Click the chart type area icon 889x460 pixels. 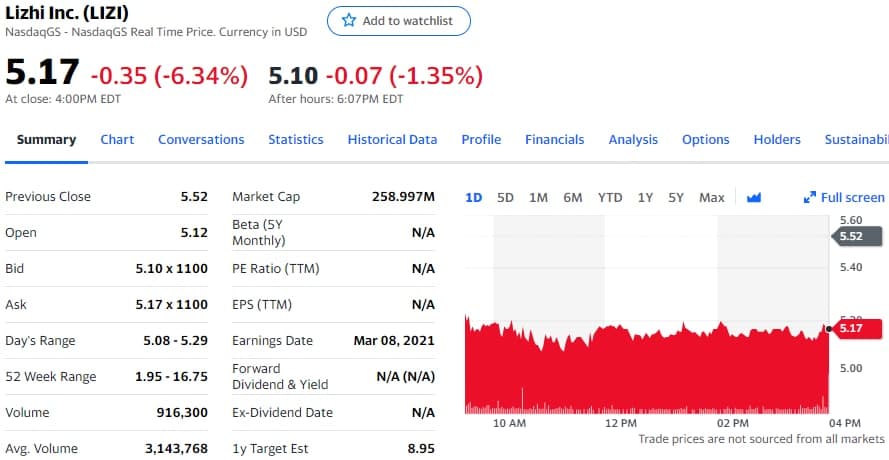(x=754, y=198)
